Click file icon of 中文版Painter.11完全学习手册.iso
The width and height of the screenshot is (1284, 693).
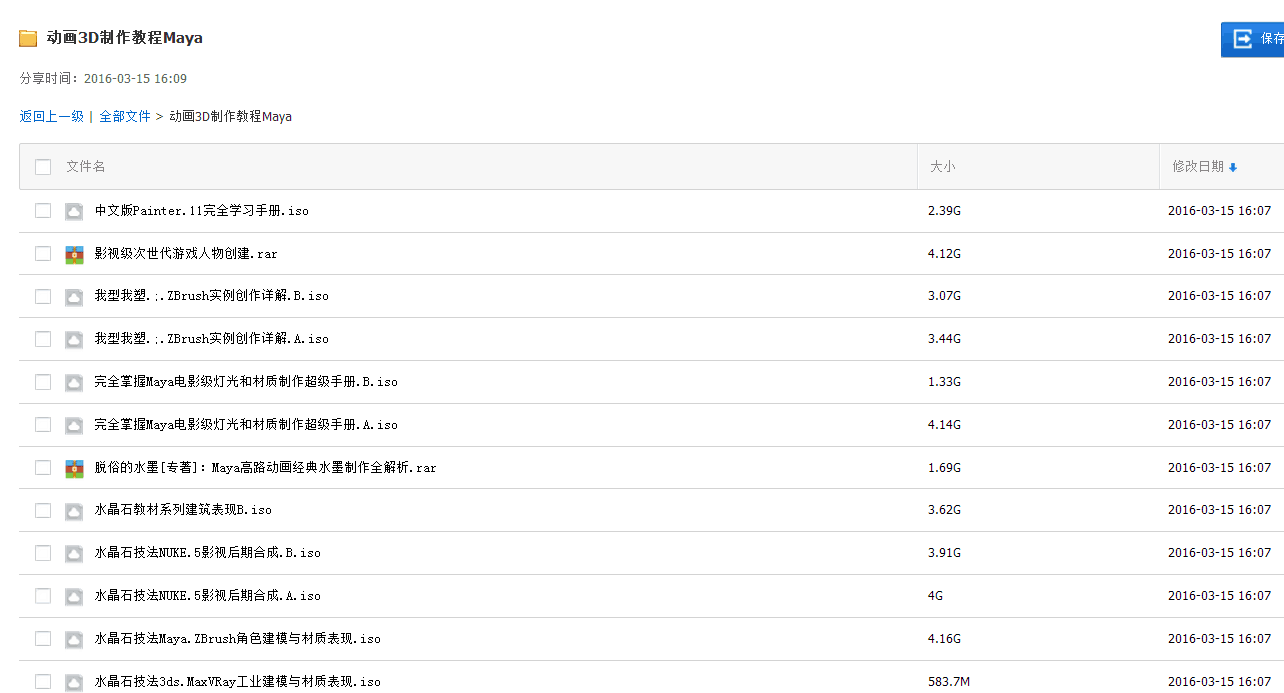[74, 211]
